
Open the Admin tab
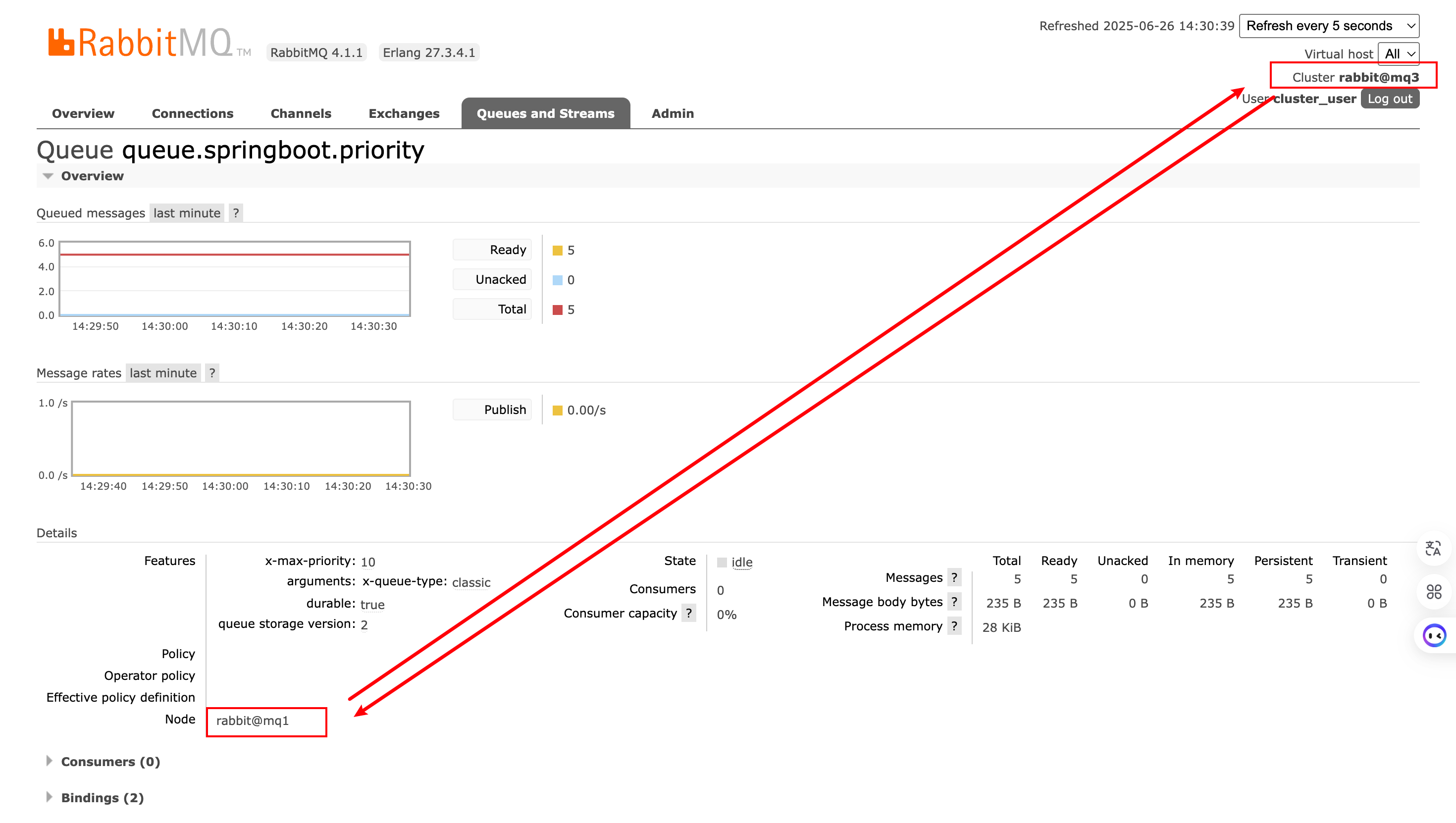coord(673,113)
